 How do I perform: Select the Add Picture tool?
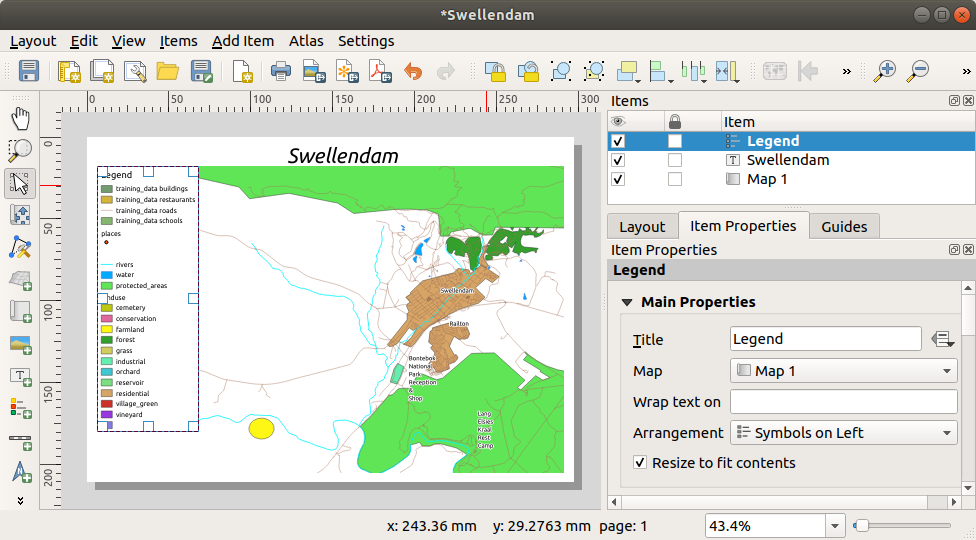click(20, 344)
